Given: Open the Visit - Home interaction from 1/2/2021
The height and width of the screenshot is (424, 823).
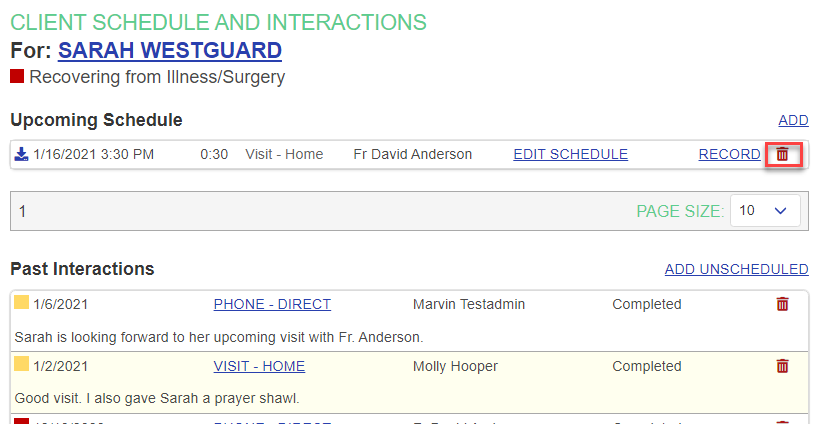Looking at the screenshot, I should [x=259, y=366].
